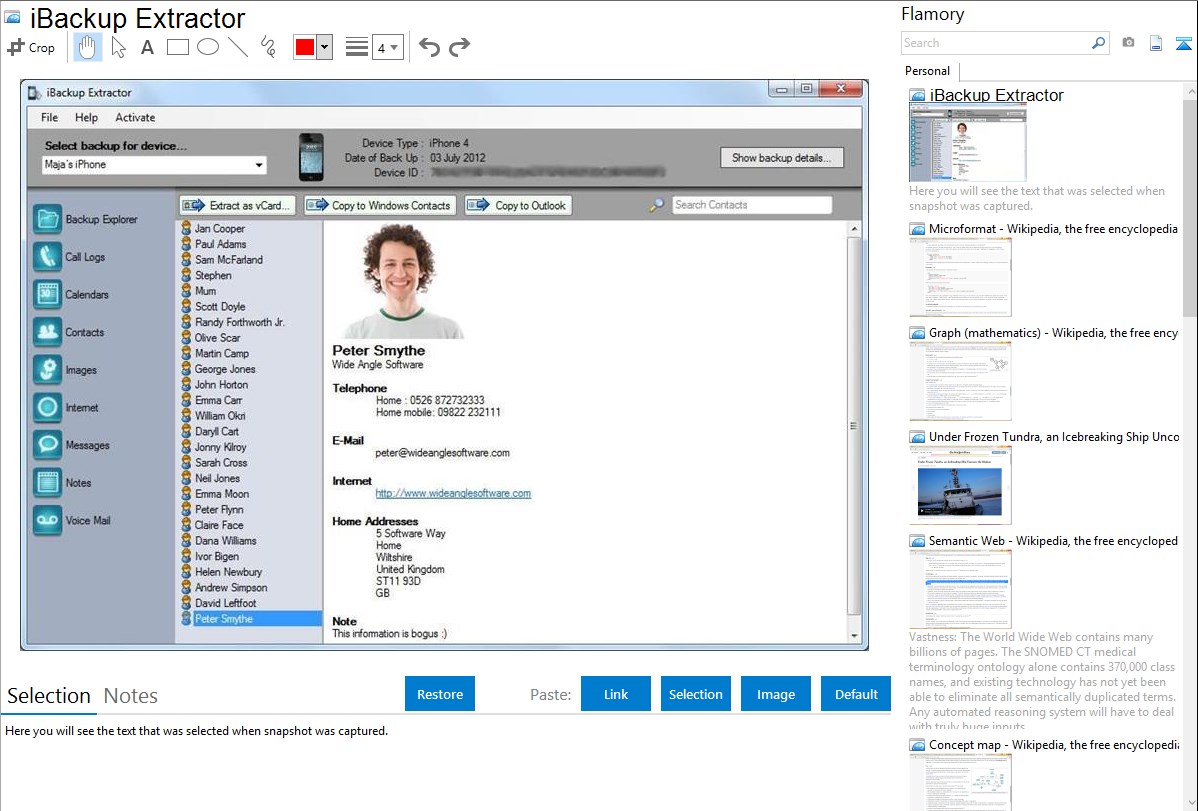The height and width of the screenshot is (811, 1198).
Task: Select the ellipse drawing tool
Action: pos(208,47)
